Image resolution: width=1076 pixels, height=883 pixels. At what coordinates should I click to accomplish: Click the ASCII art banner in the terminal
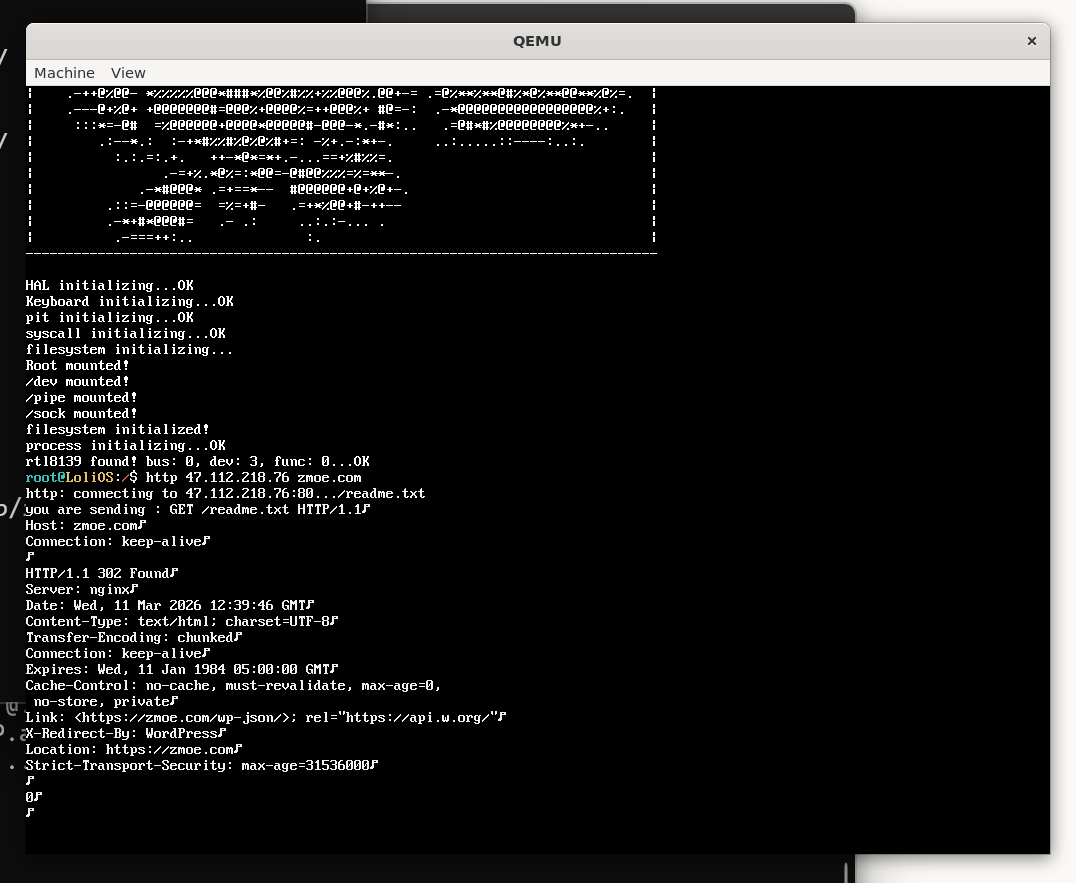340,165
